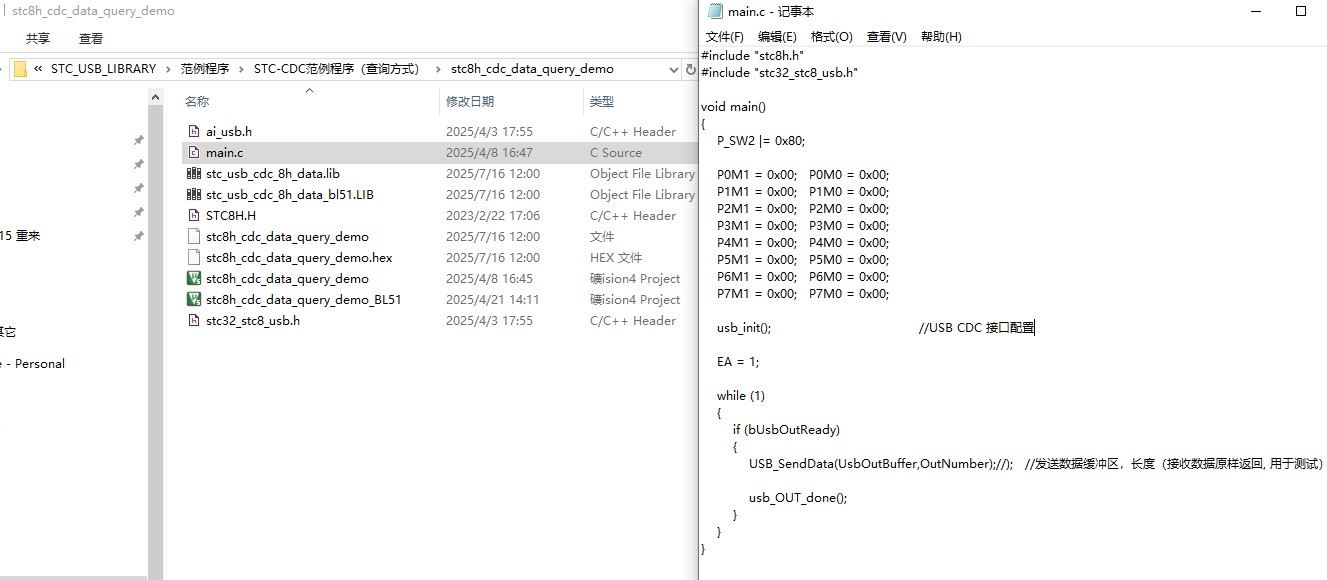Select stc8h_cdc_data_query_demo.hex file name

(x=299, y=257)
